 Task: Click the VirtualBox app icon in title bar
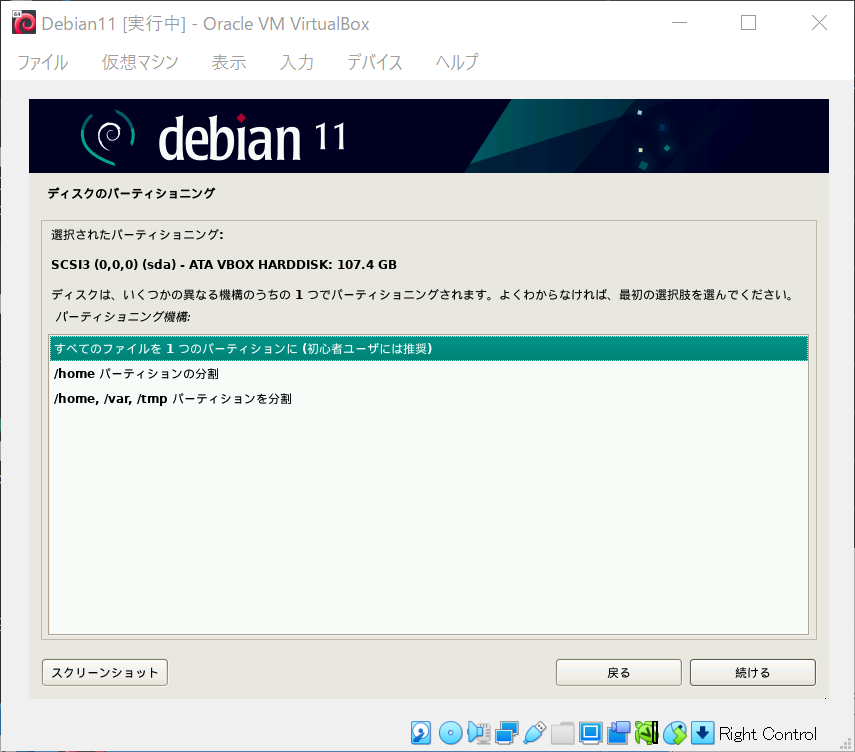click(24, 23)
